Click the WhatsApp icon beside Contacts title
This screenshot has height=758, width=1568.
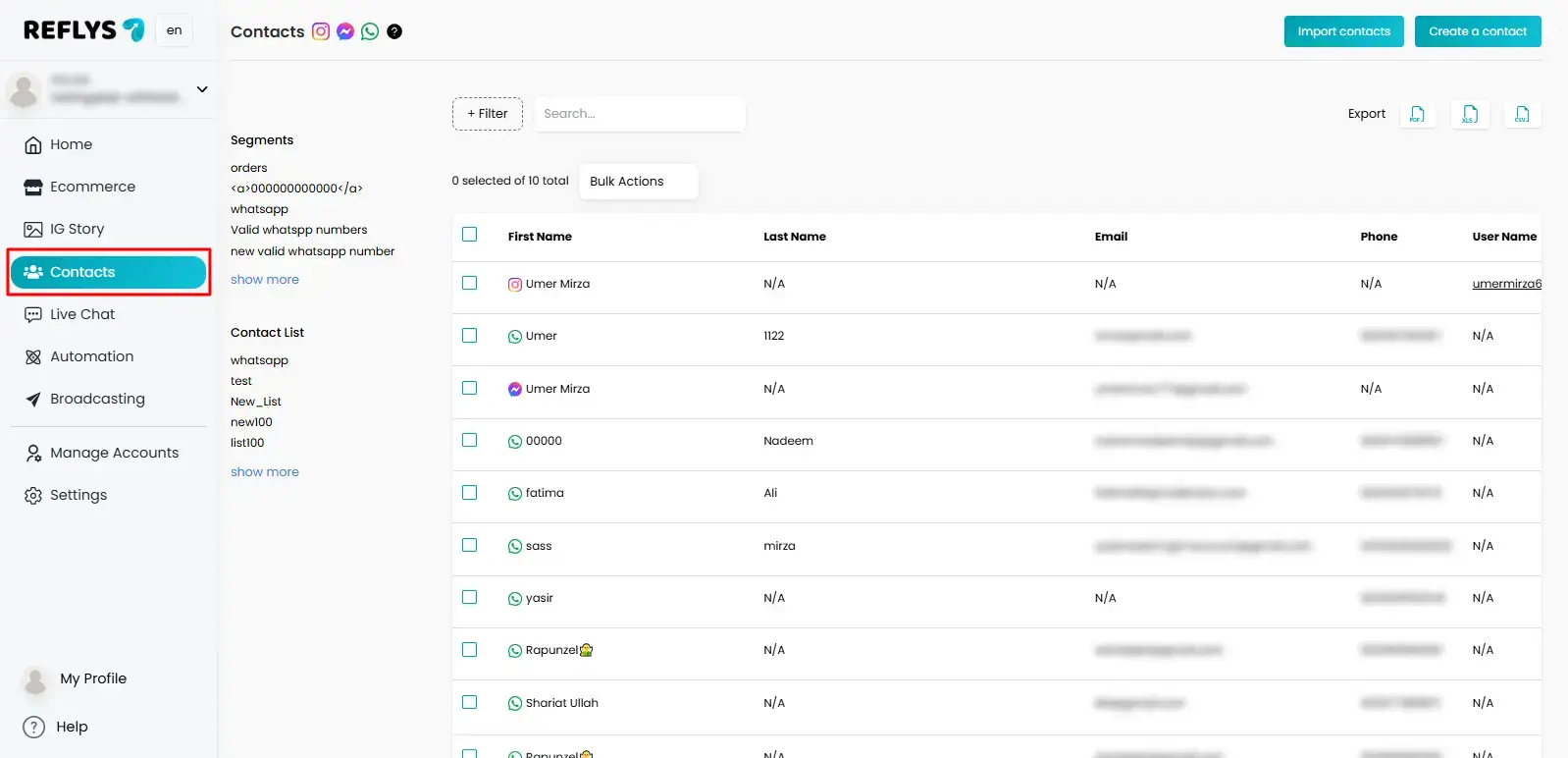(370, 31)
